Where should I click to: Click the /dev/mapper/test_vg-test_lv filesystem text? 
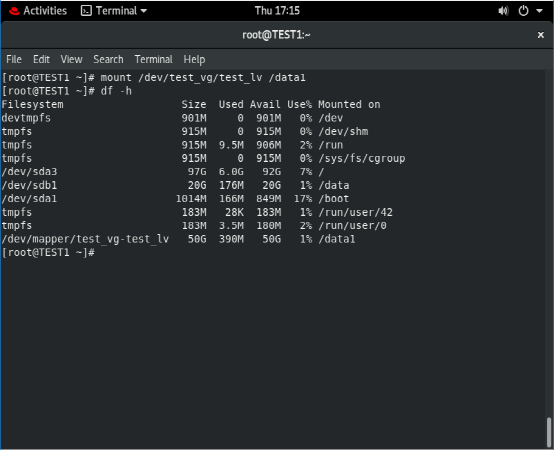pyautogui.click(x=85, y=239)
